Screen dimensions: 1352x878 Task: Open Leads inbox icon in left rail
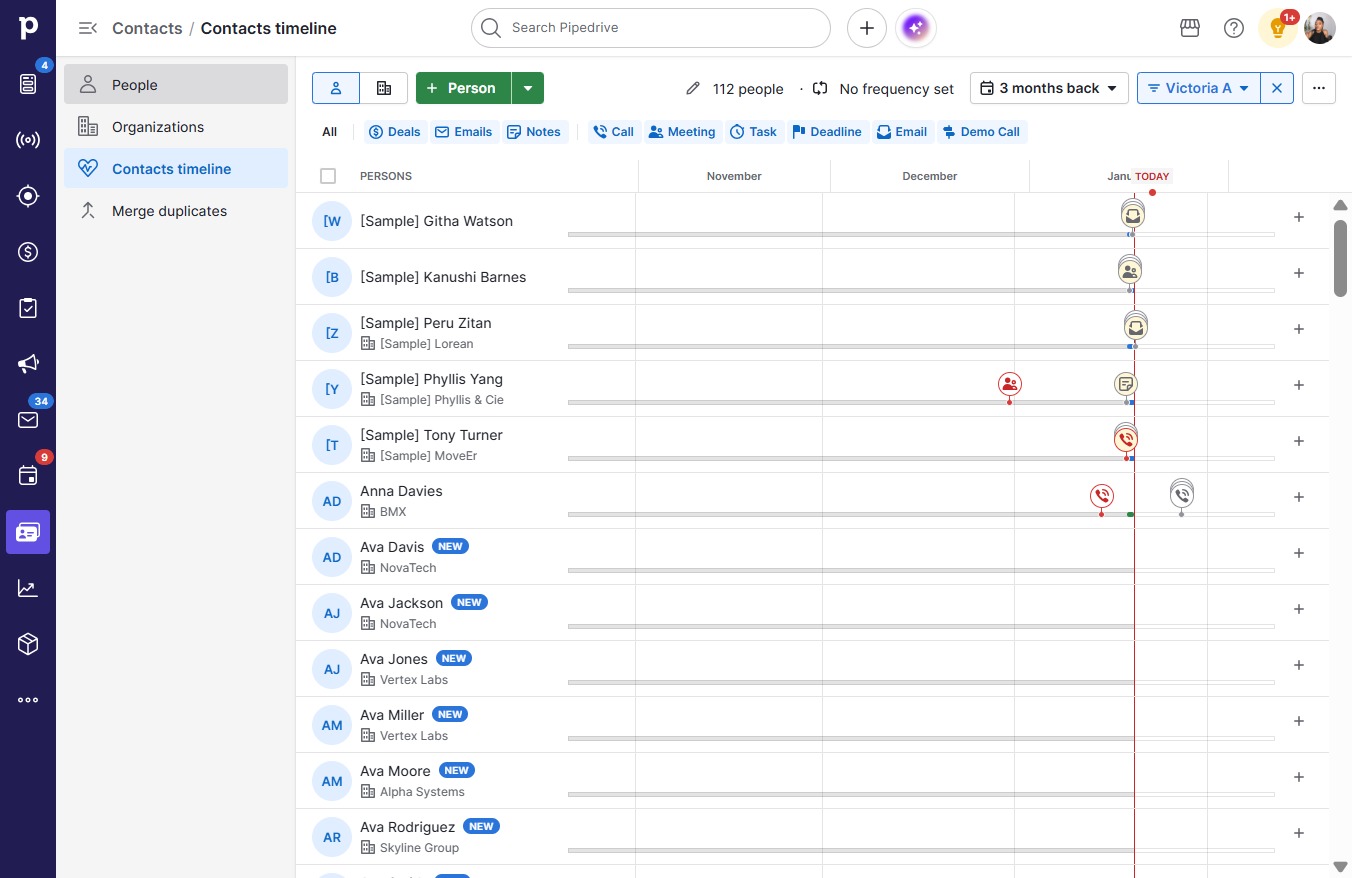pyautogui.click(x=28, y=84)
